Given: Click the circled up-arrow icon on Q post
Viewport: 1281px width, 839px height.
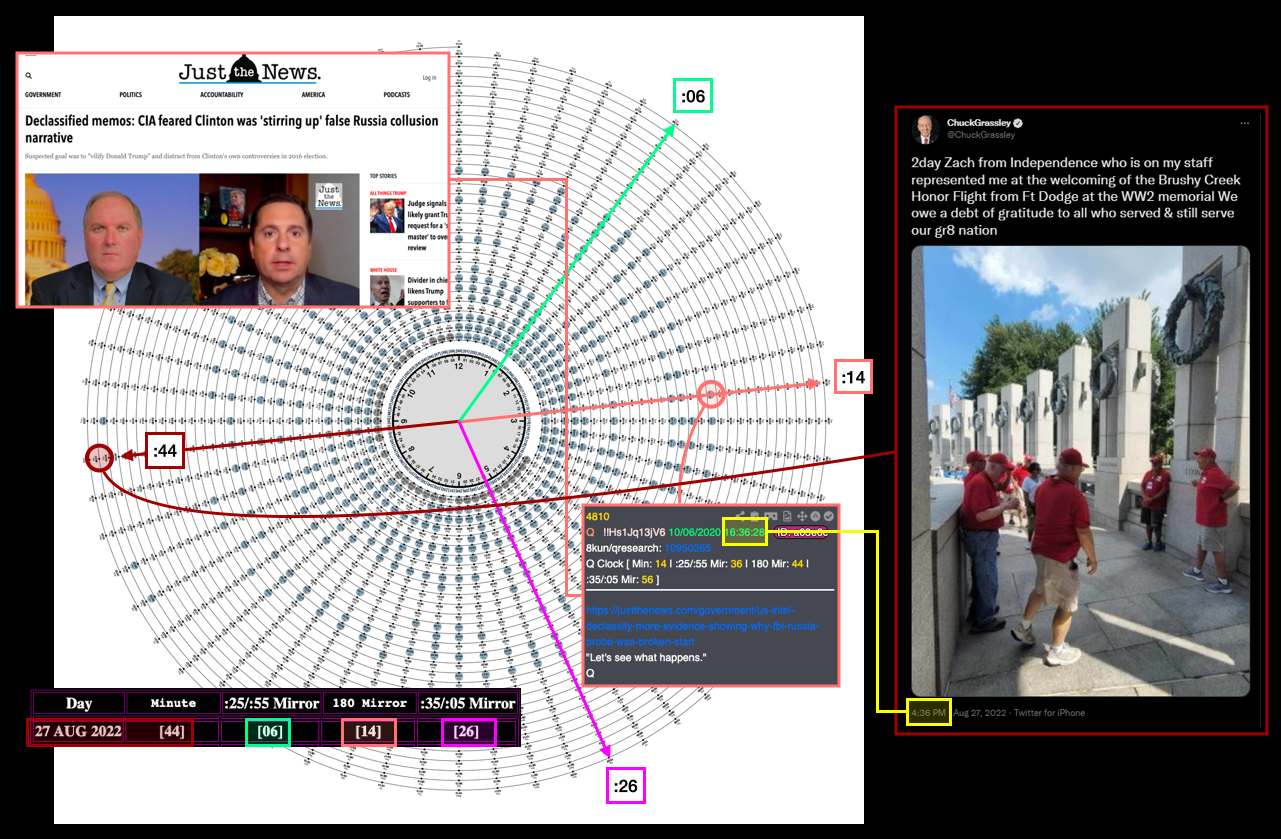Looking at the screenshot, I should (x=815, y=516).
